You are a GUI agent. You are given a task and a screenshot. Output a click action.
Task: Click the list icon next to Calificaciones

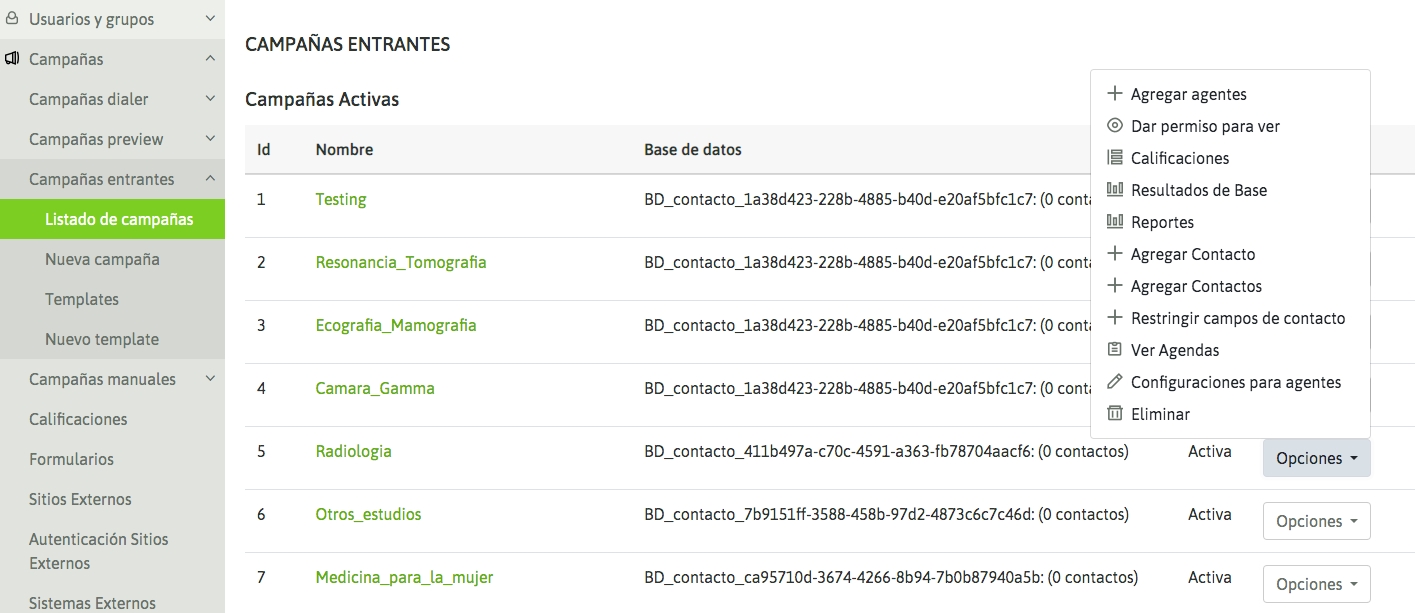pyautogui.click(x=1115, y=158)
